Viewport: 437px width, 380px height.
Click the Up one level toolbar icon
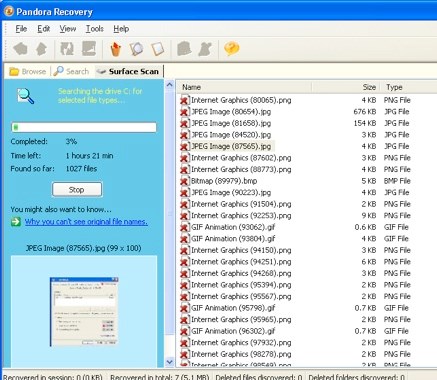pos(41,49)
